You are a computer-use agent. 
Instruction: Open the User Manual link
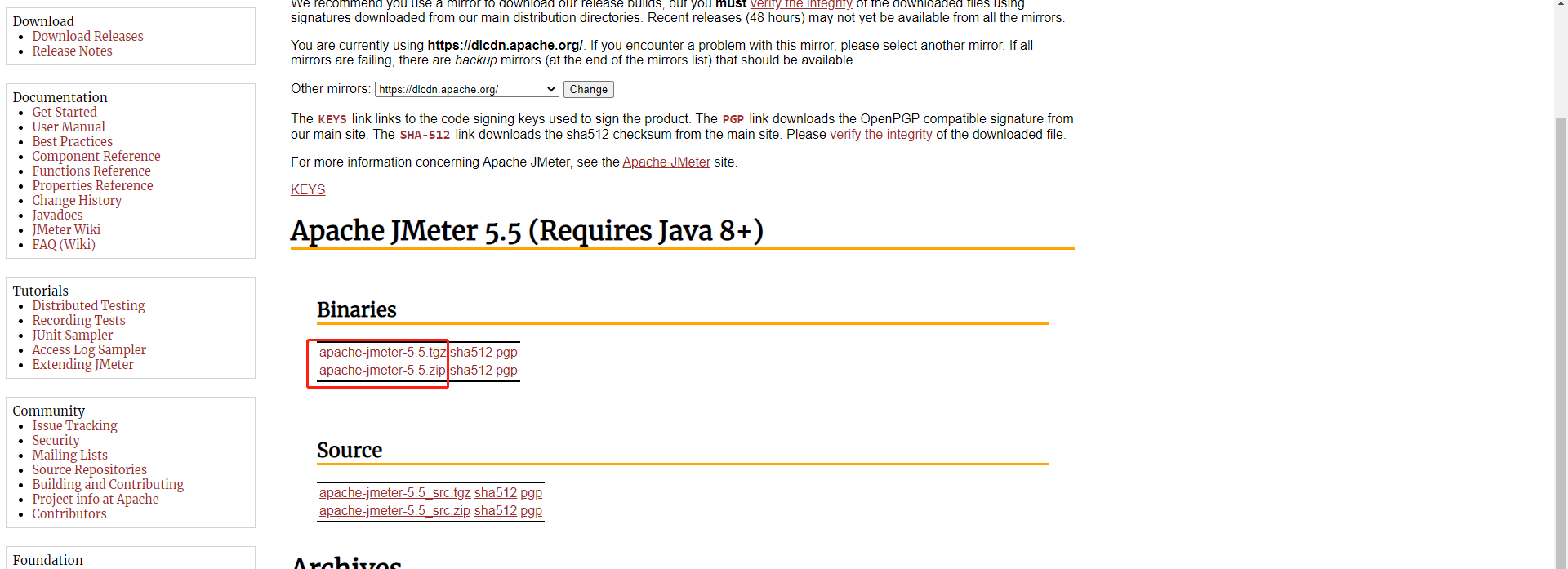(69, 127)
